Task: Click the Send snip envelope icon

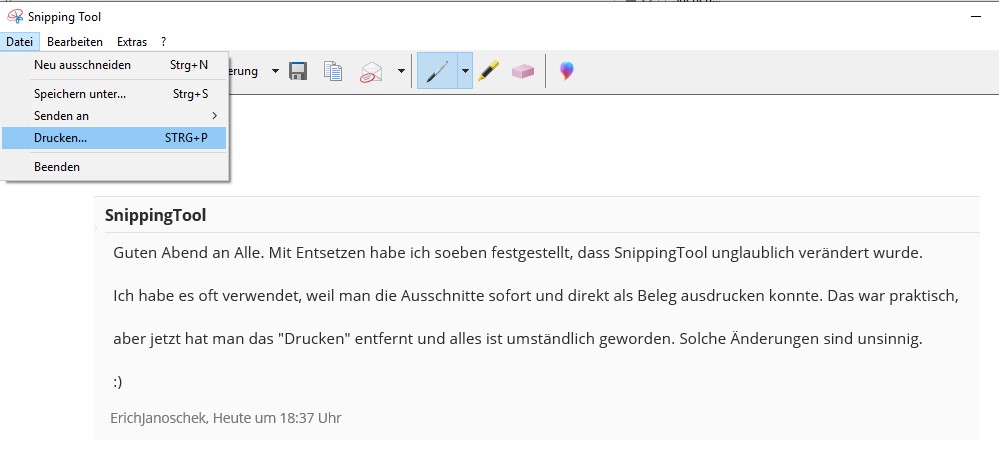Action: [x=371, y=71]
